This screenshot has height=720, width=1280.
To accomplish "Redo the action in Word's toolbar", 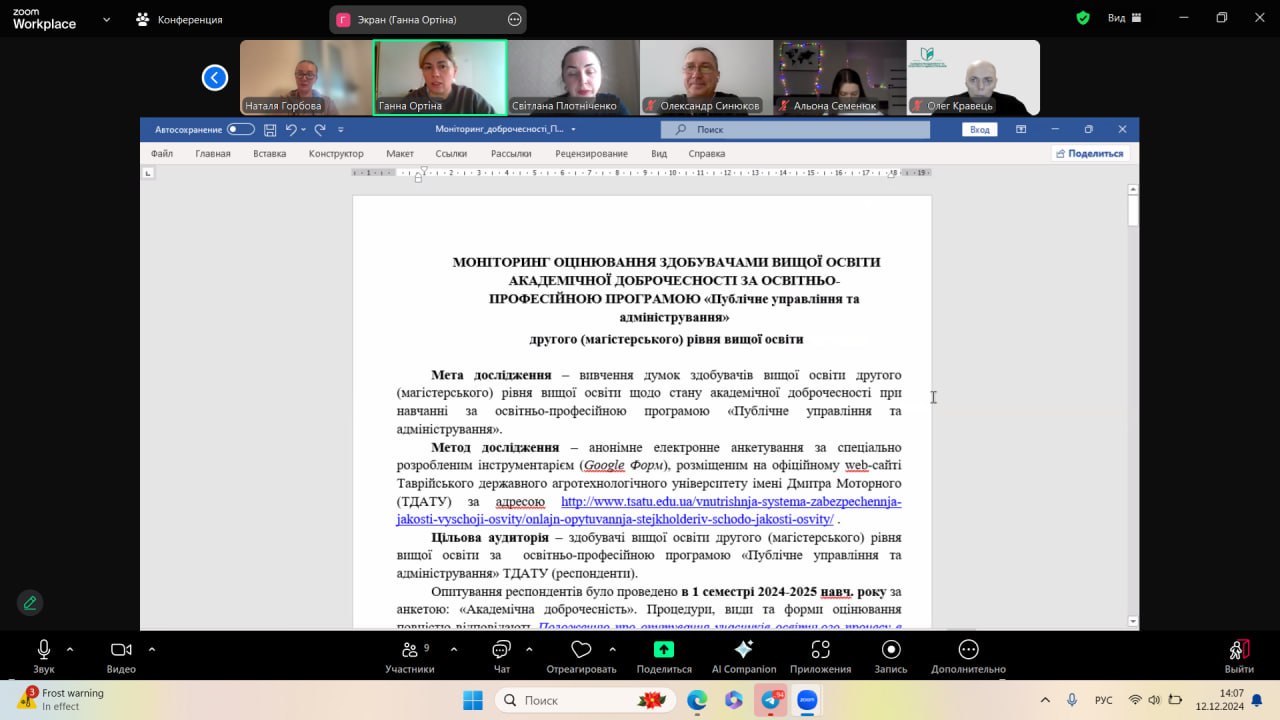I will point(320,129).
